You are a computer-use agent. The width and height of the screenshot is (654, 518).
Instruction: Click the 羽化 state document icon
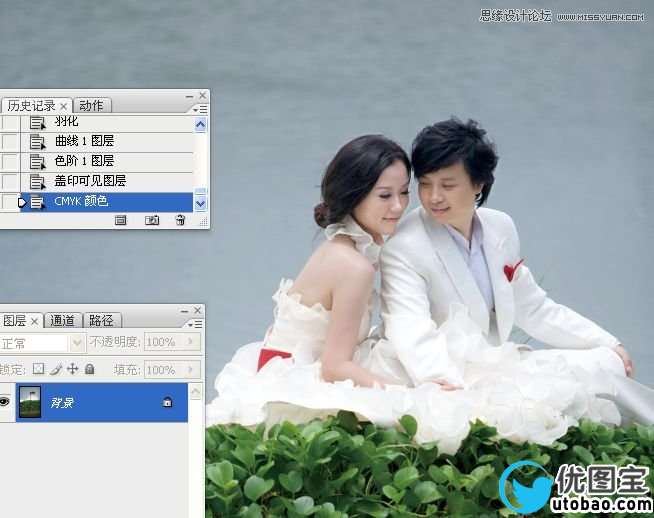(x=38, y=123)
